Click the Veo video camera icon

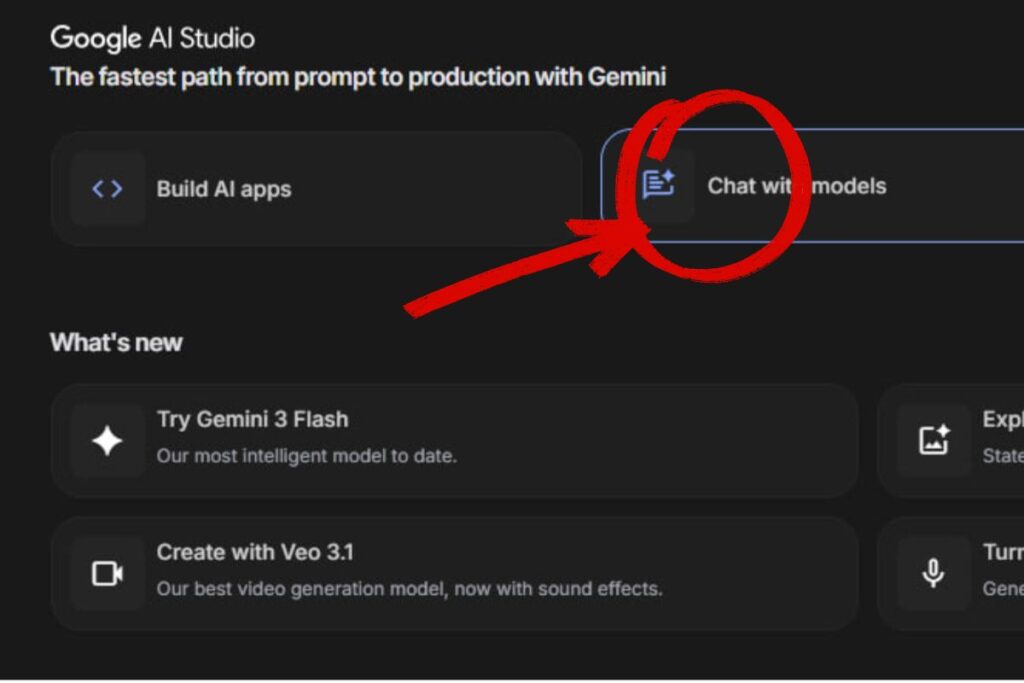click(107, 573)
